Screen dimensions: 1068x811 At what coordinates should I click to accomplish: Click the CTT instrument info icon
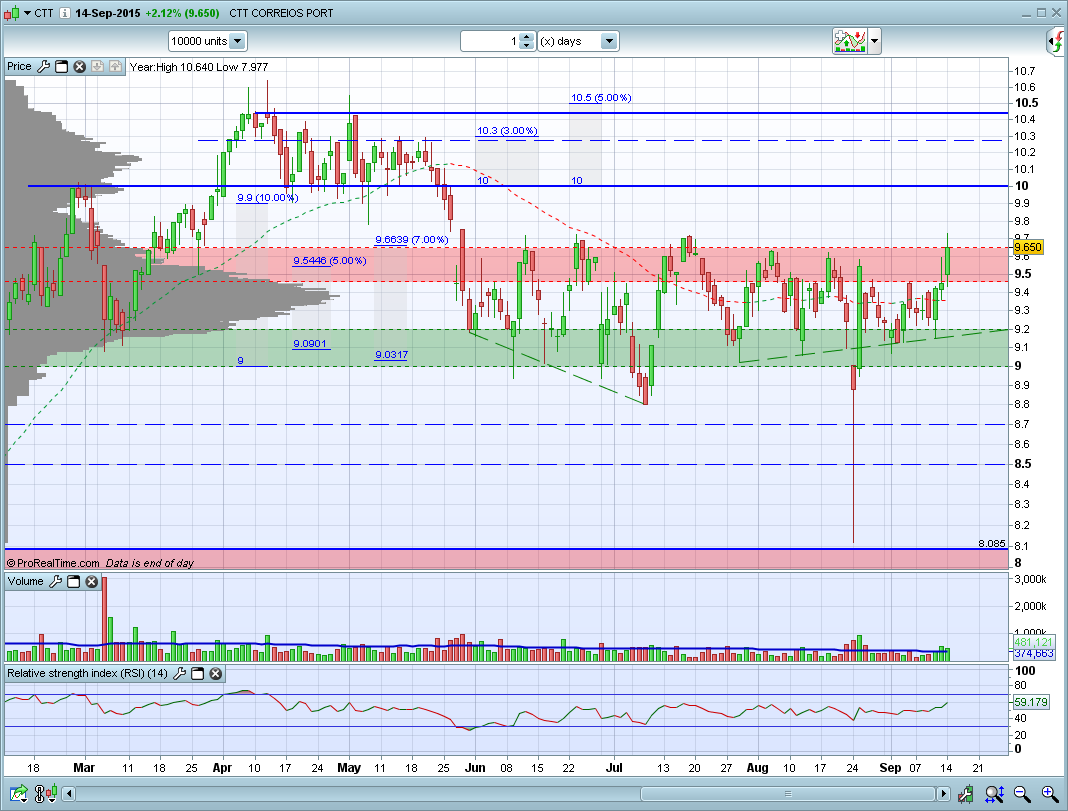point(65,13)
